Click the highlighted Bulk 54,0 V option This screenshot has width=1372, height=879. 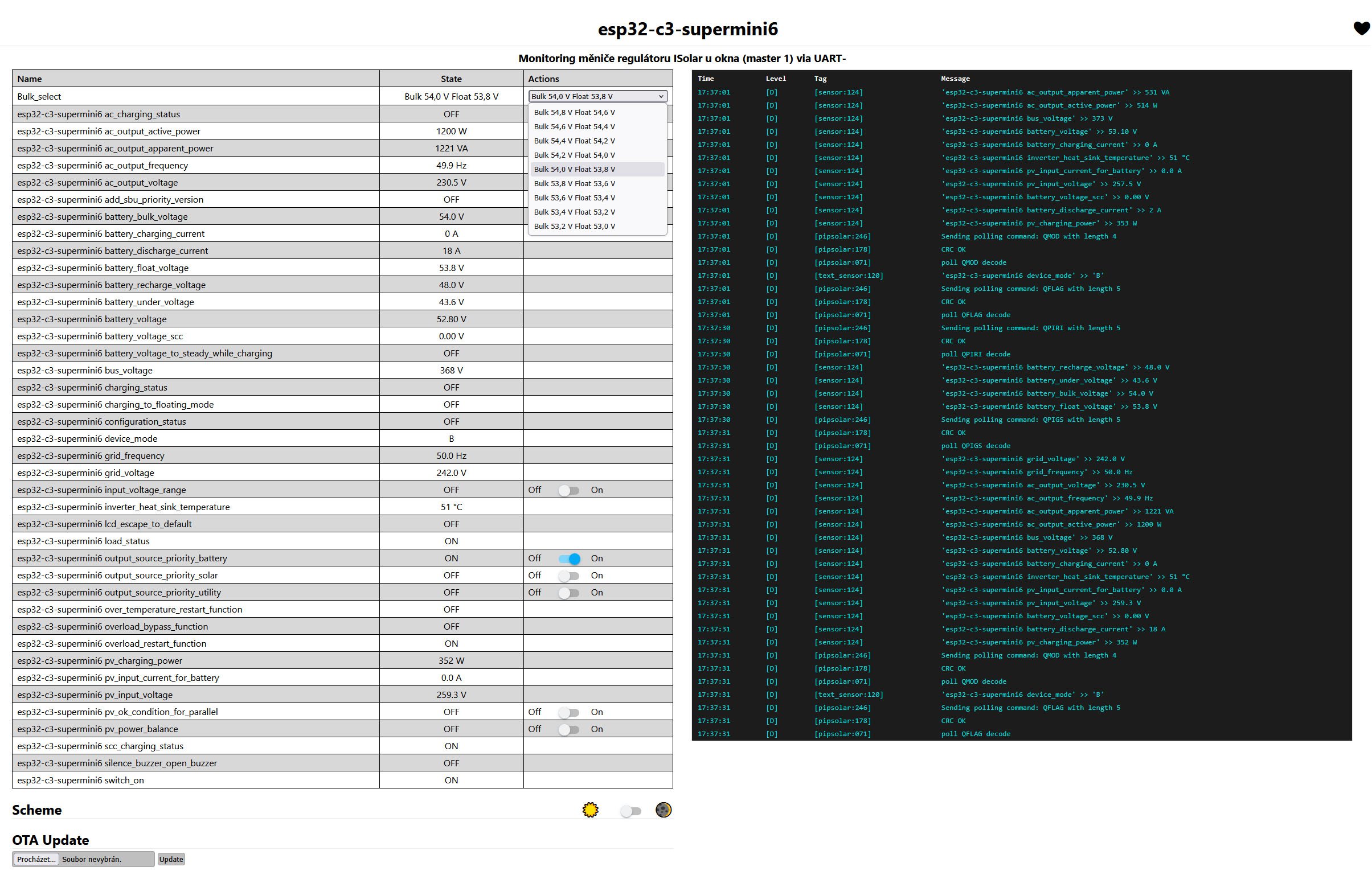575,170
